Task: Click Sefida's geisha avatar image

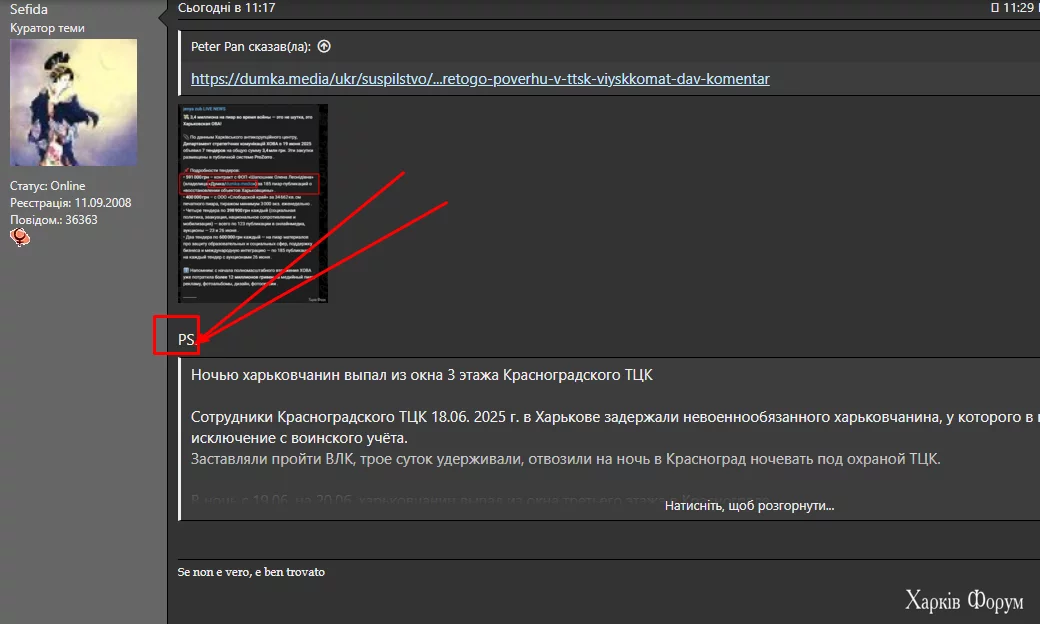Action: [x=74, y=102]
